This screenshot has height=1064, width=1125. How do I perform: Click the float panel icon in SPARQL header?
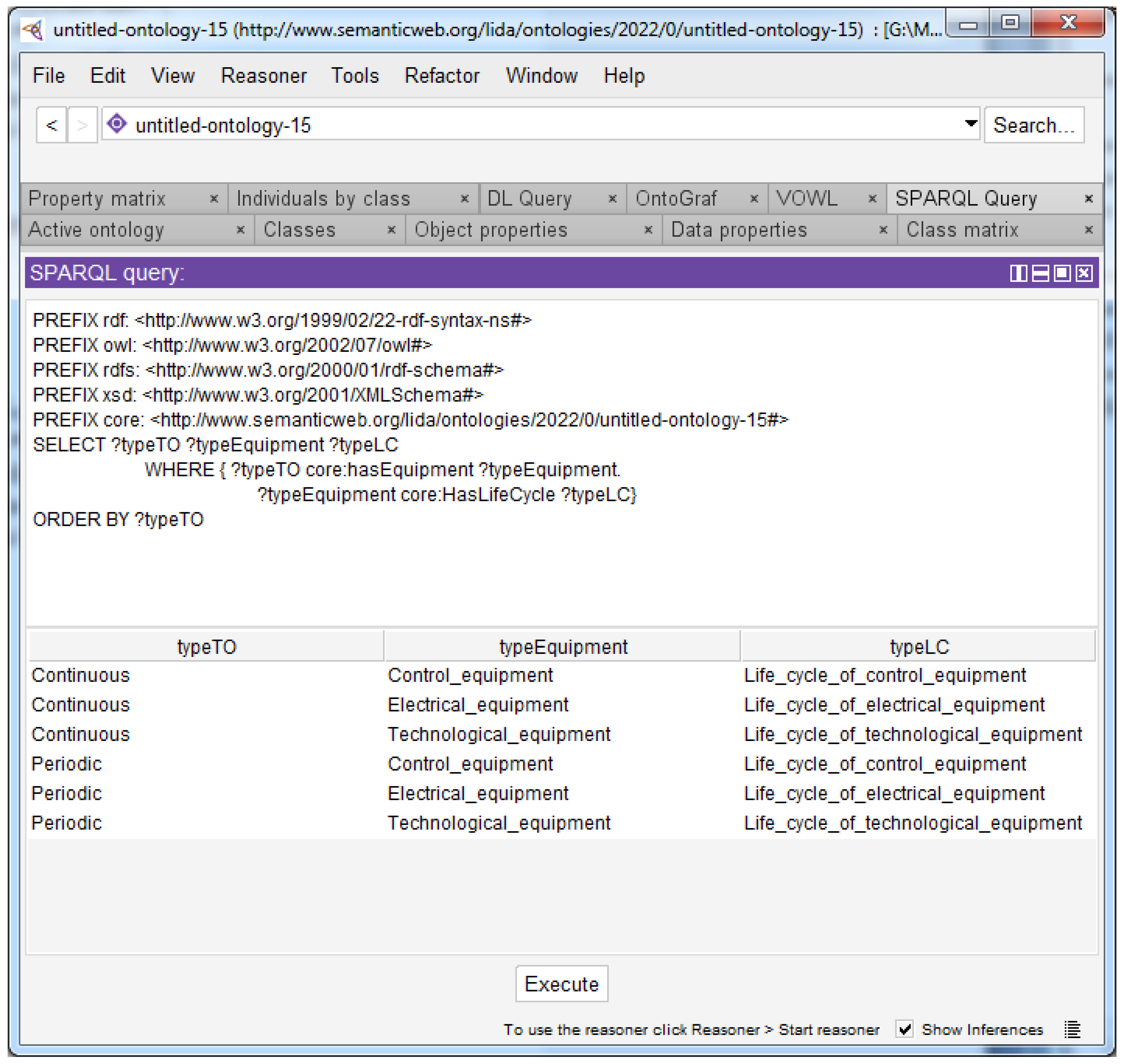click(1062, 273)
